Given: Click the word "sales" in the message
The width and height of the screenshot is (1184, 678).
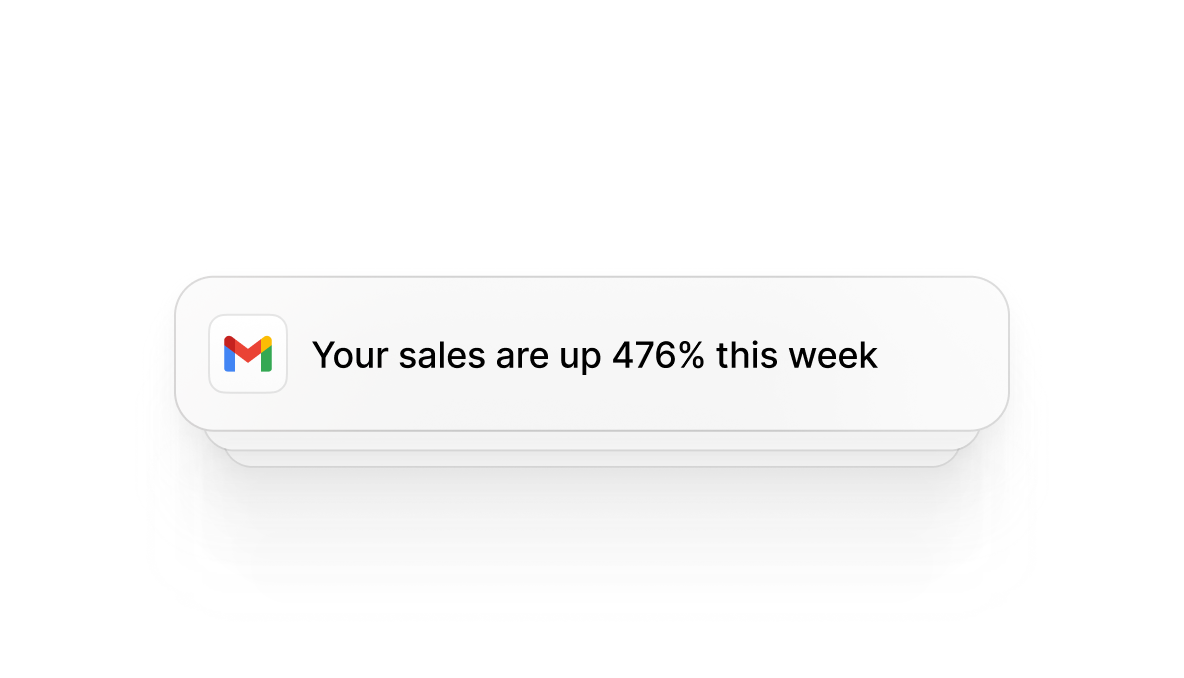Looking at the screenshot, I should tap(441, 355).
